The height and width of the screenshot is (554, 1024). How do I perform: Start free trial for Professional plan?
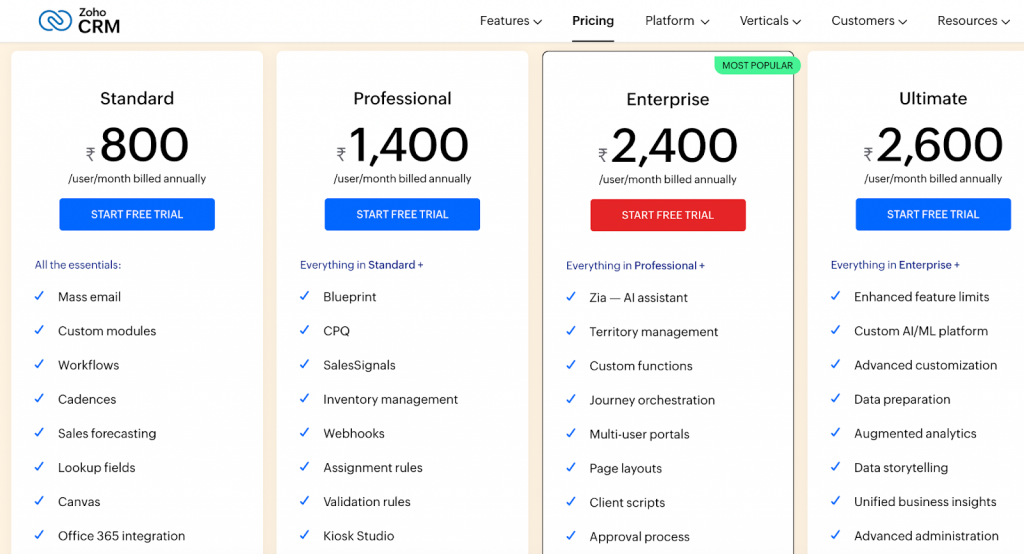(x=402, y=214)
